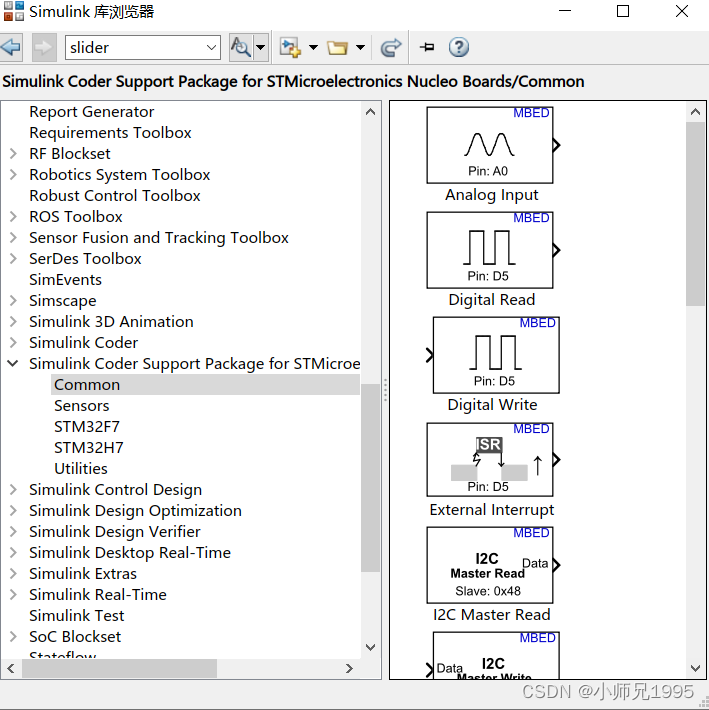Screen dimensions: 709x710
Task: Expand the Simulink Extras node
Action: (x=13, y=574)
